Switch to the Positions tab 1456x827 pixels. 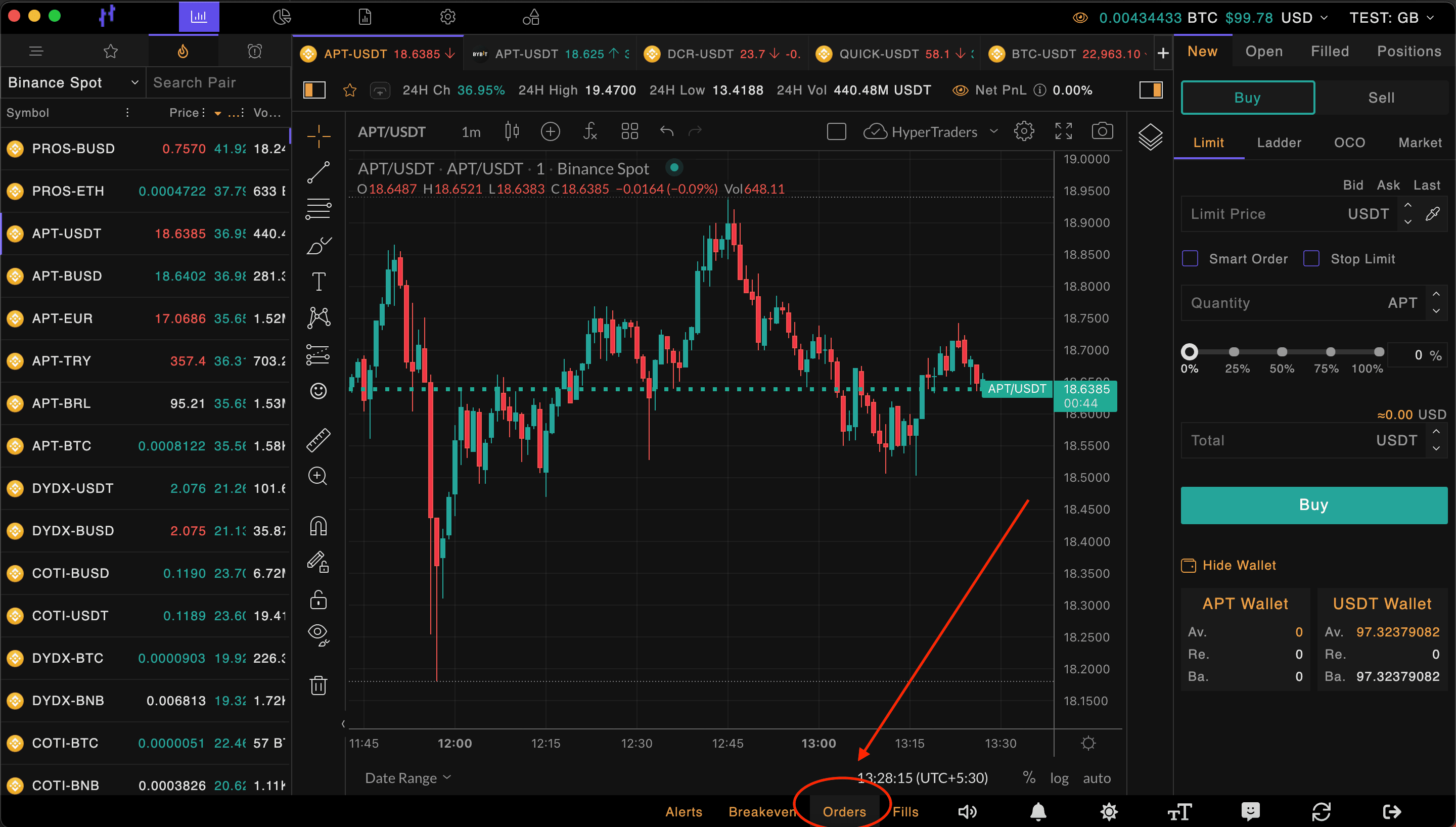coord(1409,52)
